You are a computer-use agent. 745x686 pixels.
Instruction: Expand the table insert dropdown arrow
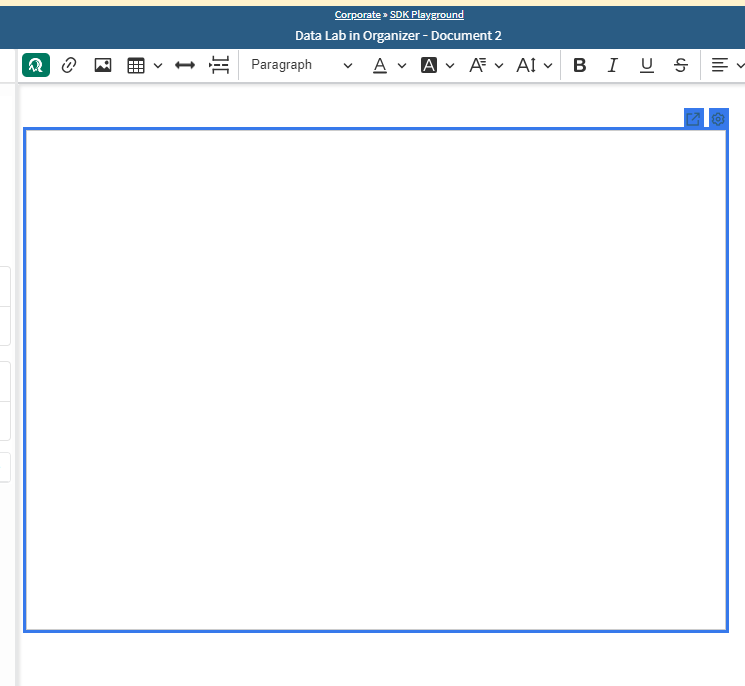[x=158, y=66]
